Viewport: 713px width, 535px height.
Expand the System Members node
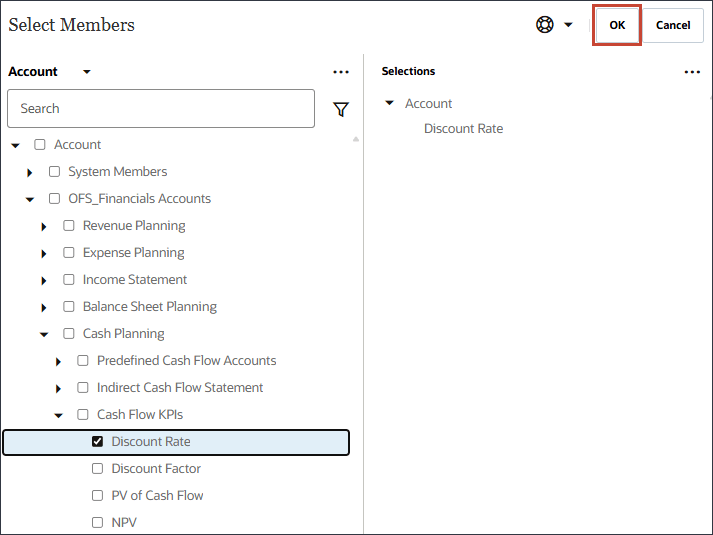click(30, 172)
